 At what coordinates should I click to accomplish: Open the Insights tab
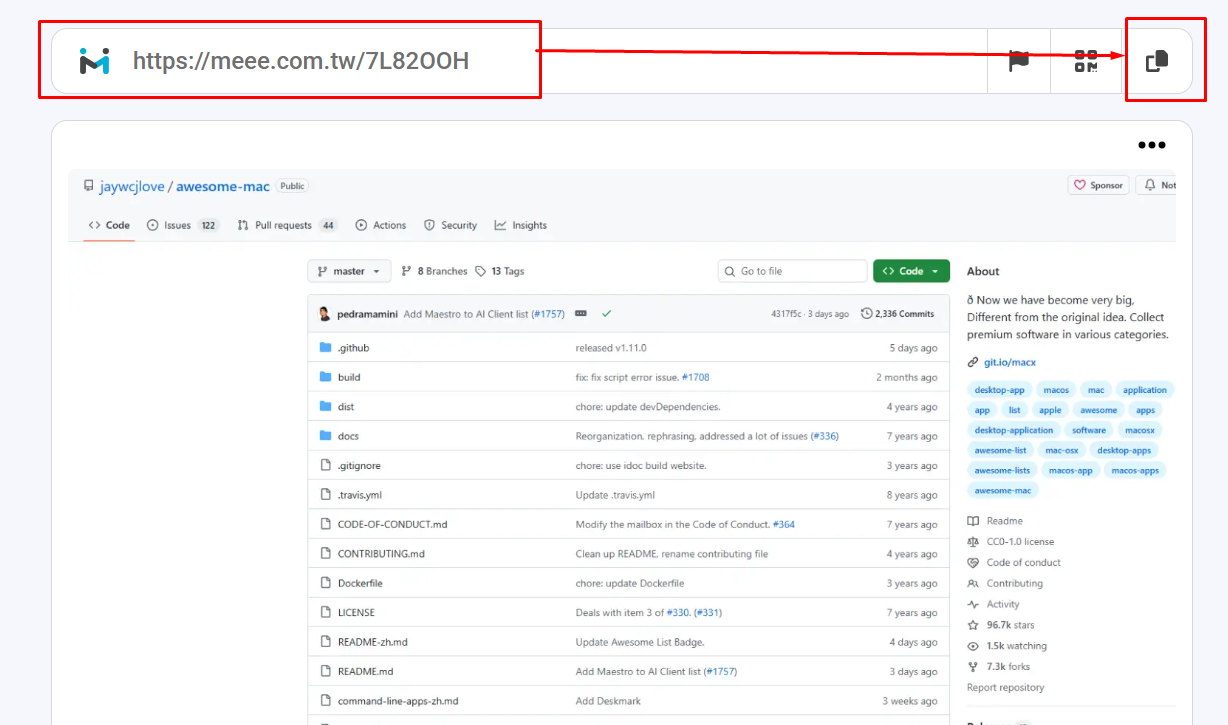click(x=520, y=225)
